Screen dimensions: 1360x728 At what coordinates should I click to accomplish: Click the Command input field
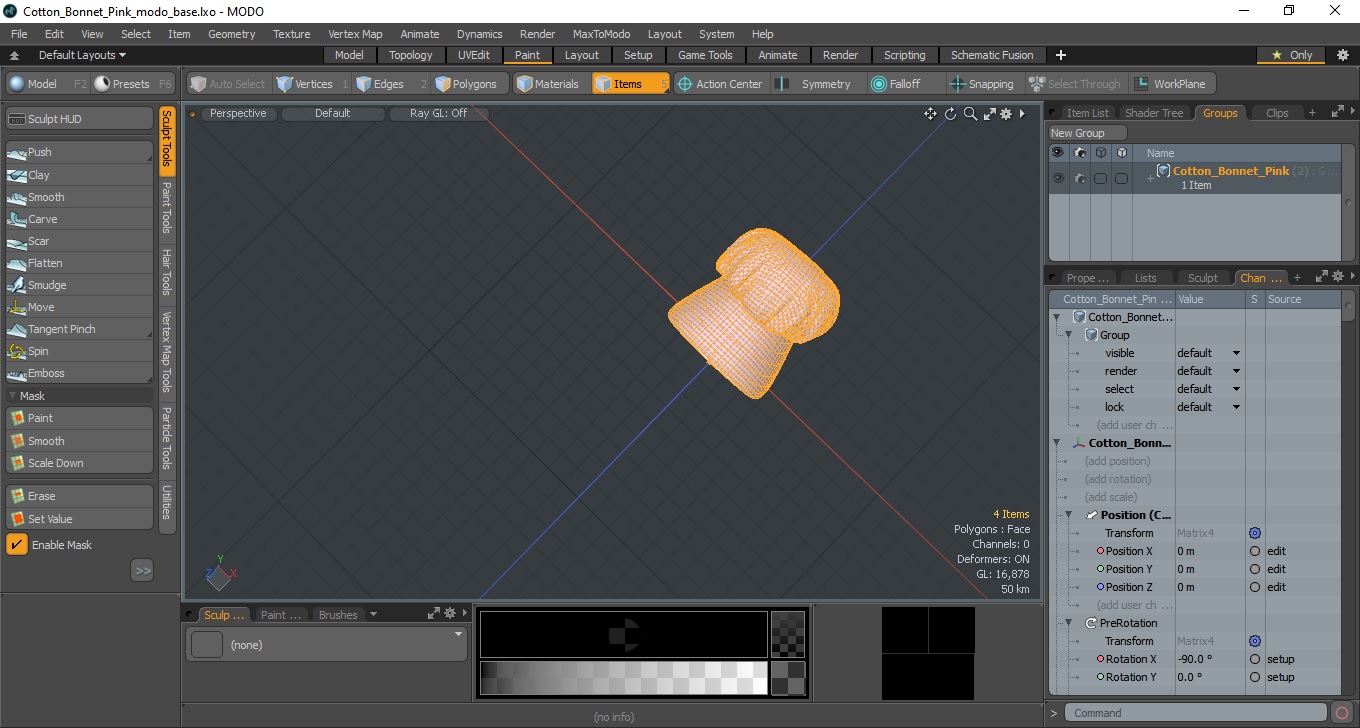[1196, 713]
